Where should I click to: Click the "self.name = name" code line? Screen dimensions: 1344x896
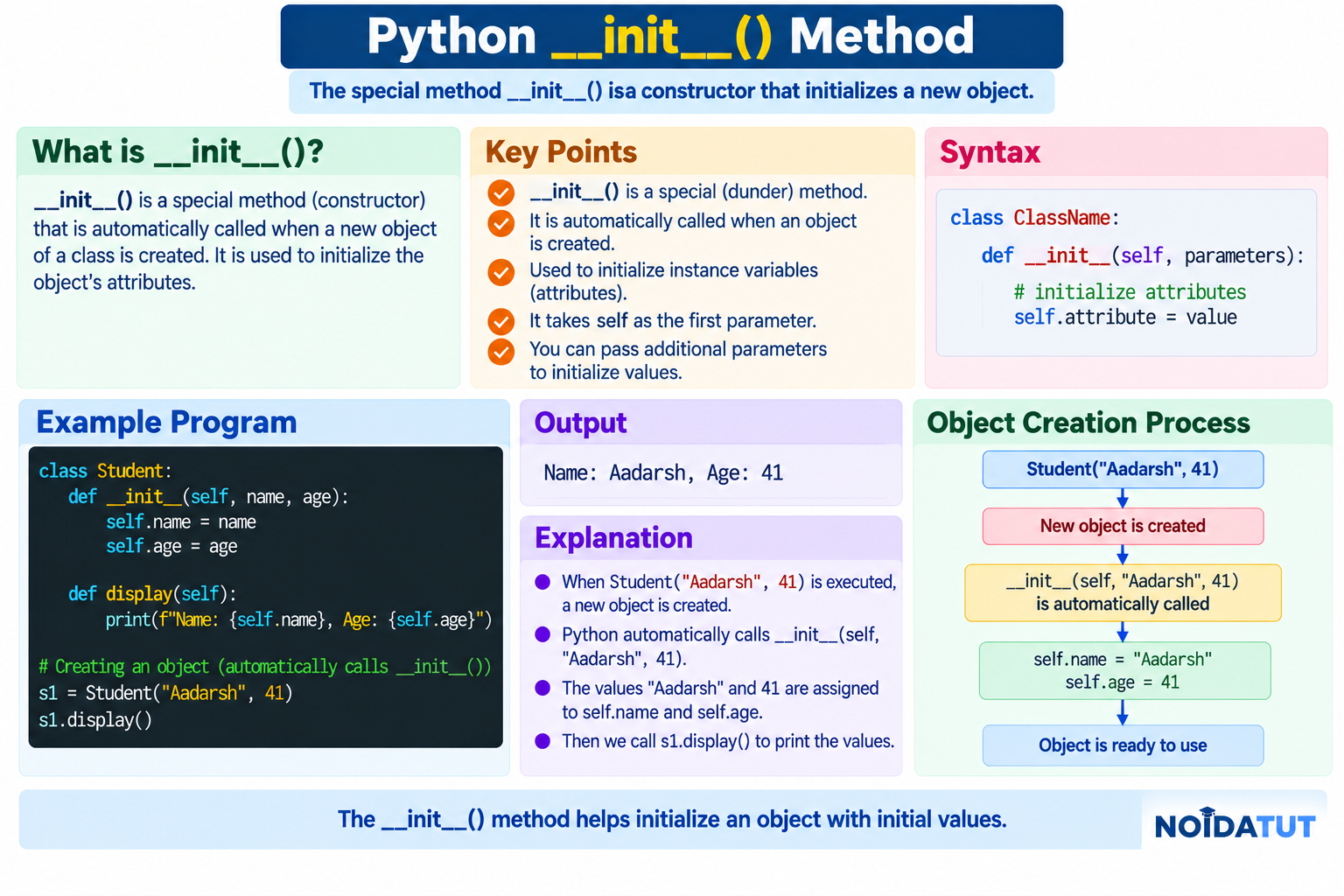pyautogui.click(x=181, y=522)
